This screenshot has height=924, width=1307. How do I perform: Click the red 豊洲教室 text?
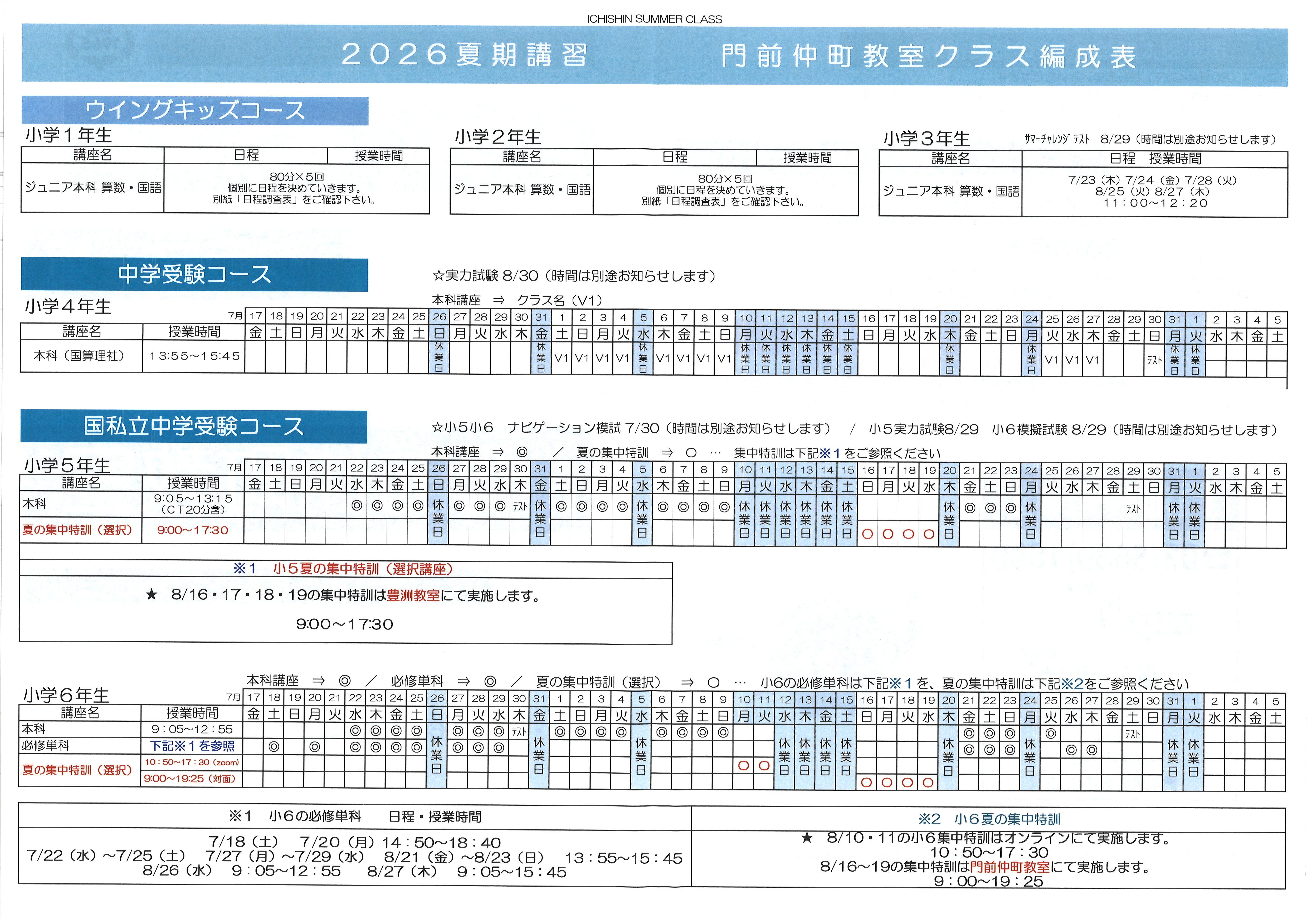[413, 596]
